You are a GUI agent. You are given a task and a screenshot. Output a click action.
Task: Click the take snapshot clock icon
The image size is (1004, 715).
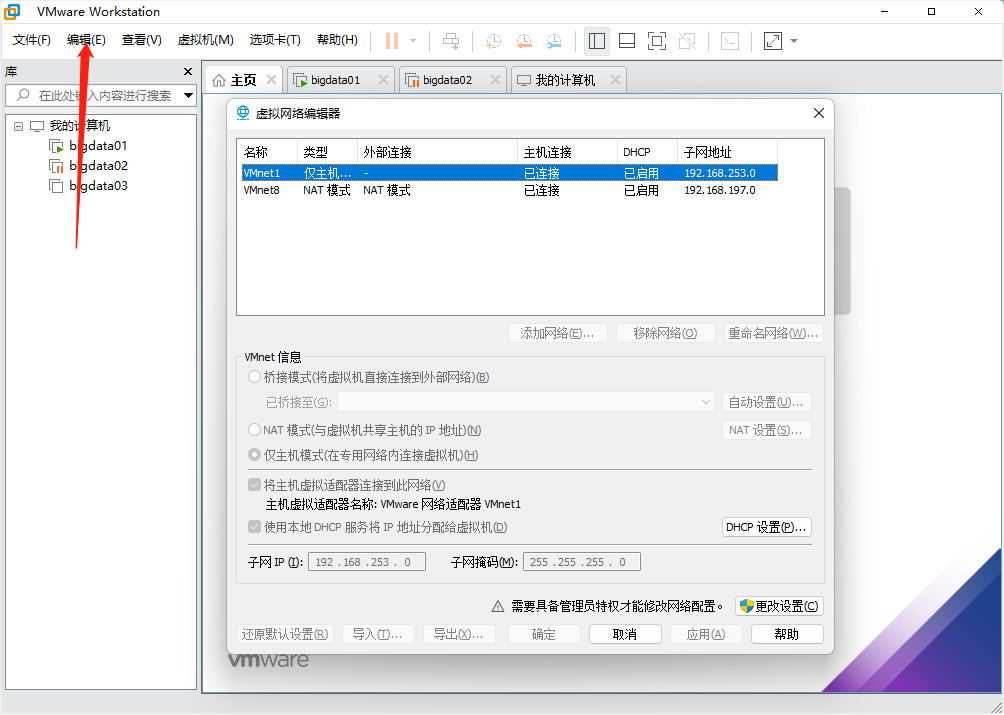click(x=493, y=41)
